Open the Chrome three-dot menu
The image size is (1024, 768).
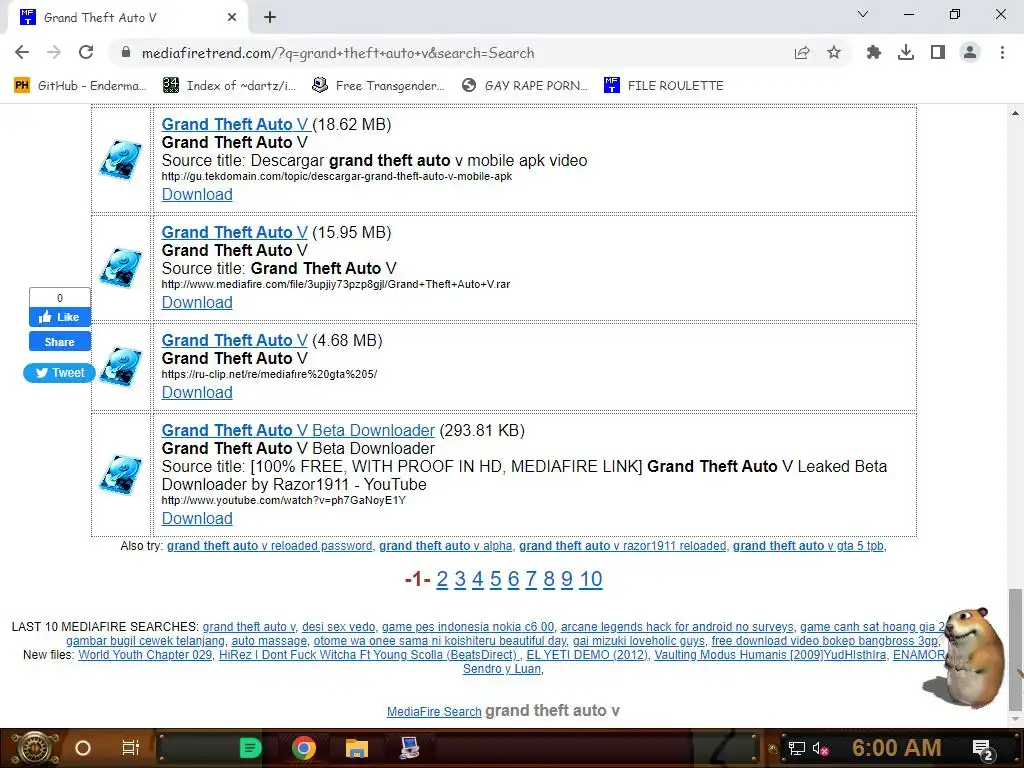point(1002,53)
